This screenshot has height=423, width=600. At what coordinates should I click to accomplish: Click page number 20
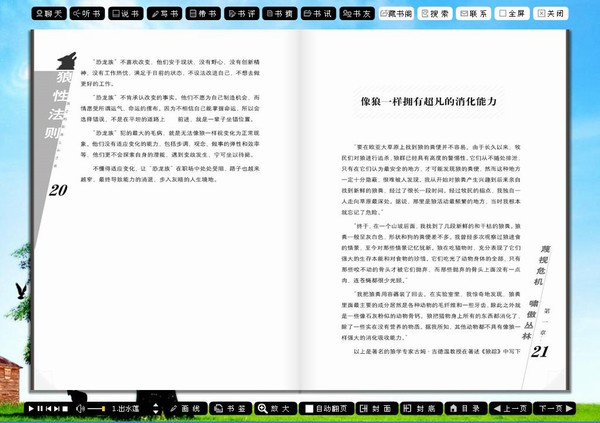(x=58, y=190)
